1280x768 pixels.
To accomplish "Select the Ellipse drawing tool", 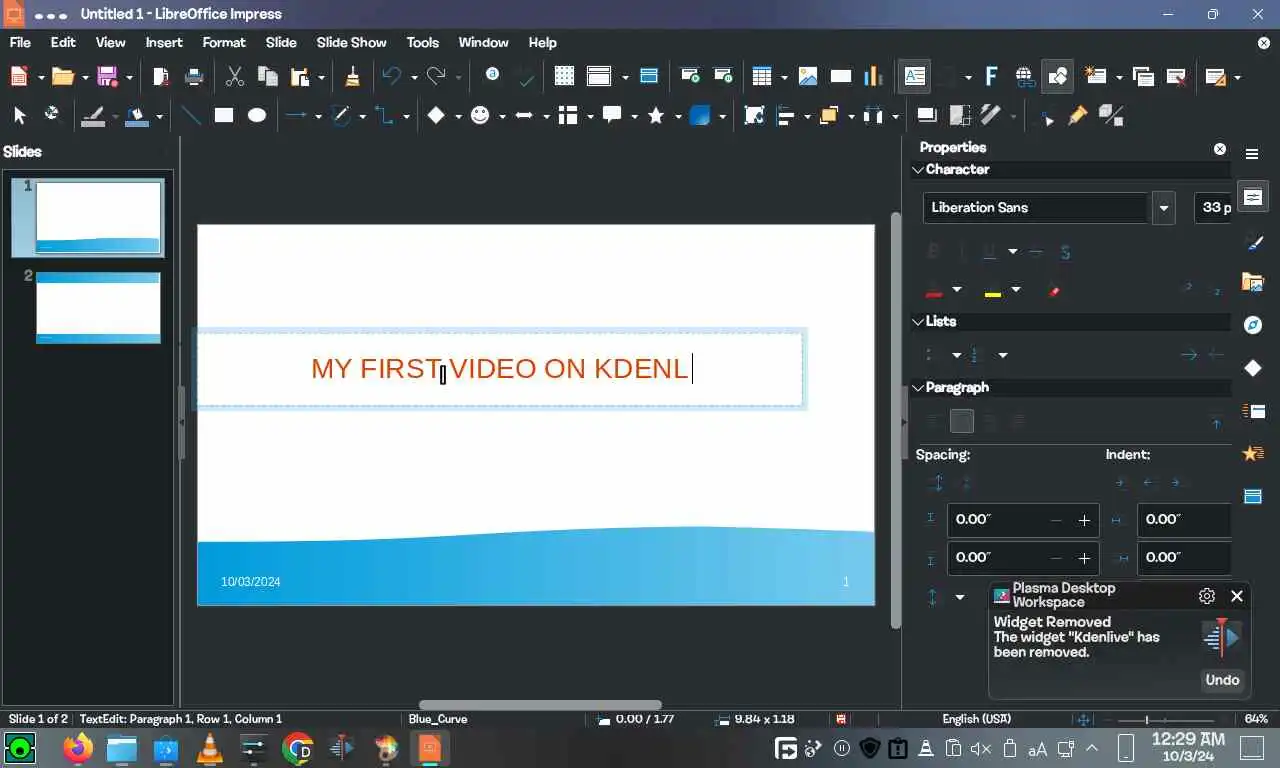I will tap(257, 116).
